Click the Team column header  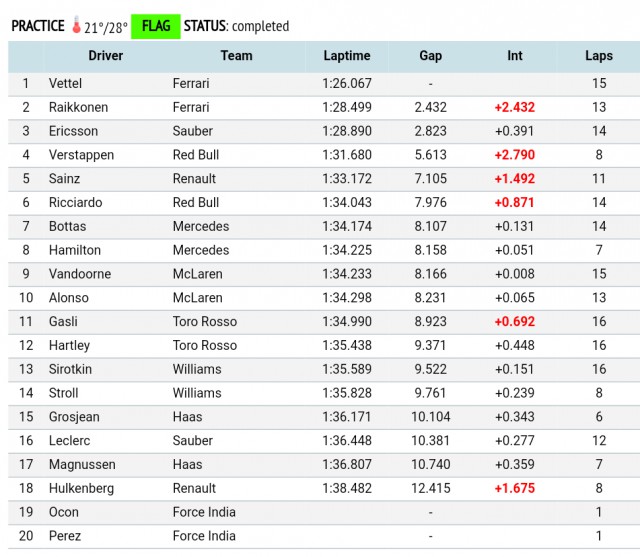(x=236, y=56)
